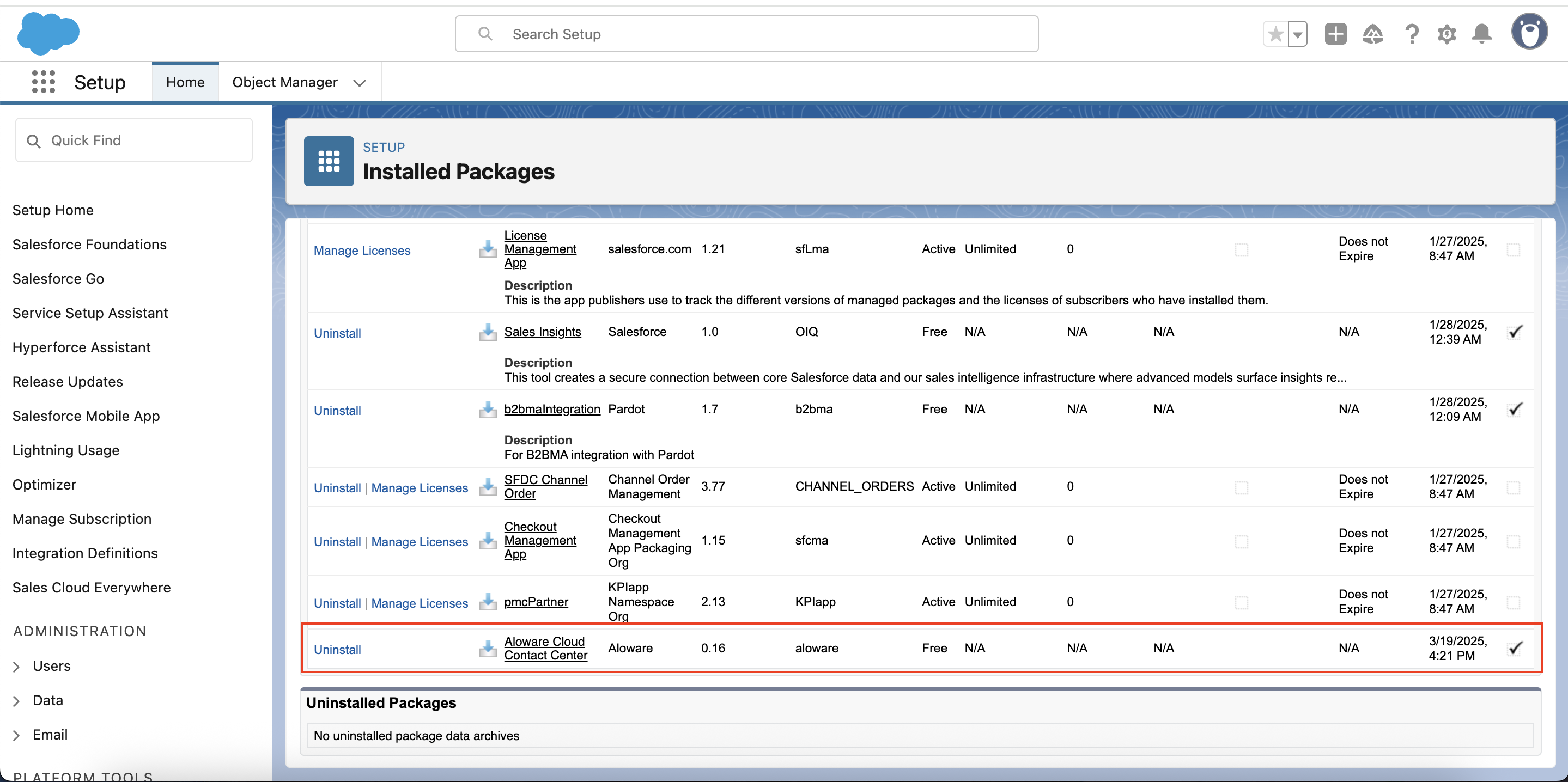This screenshot has height=782, width=1568.
Task: Open the pmcPartner package link
Action: point(536,602)
